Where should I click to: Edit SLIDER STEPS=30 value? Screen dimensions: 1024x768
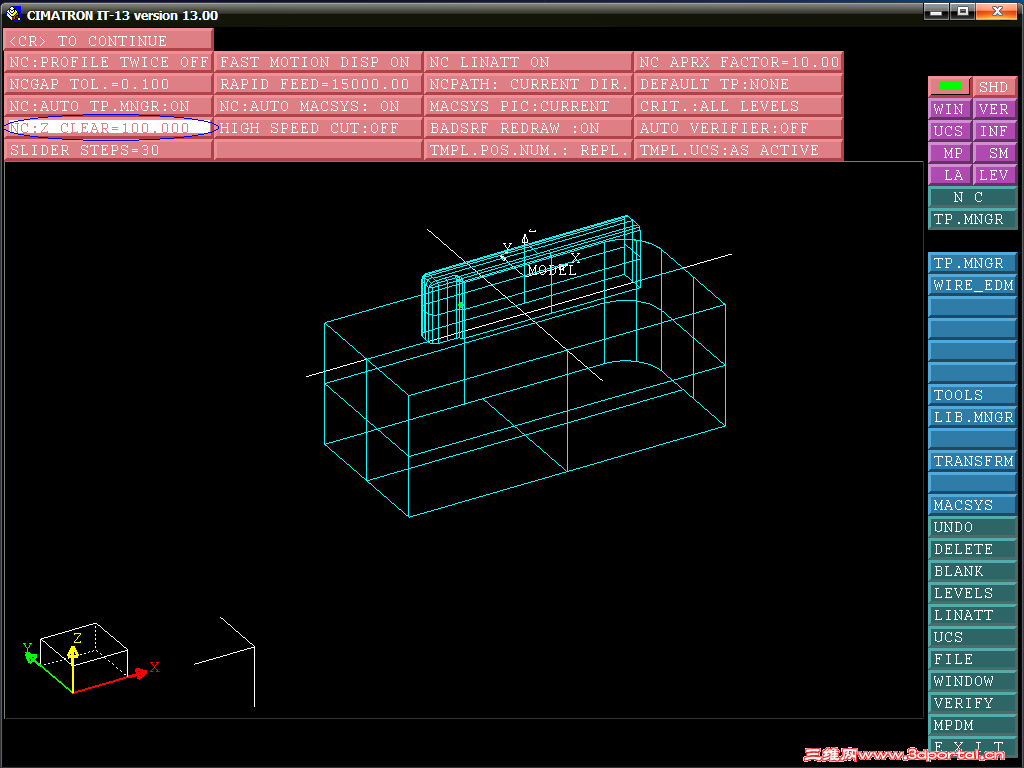pos(108,150)
